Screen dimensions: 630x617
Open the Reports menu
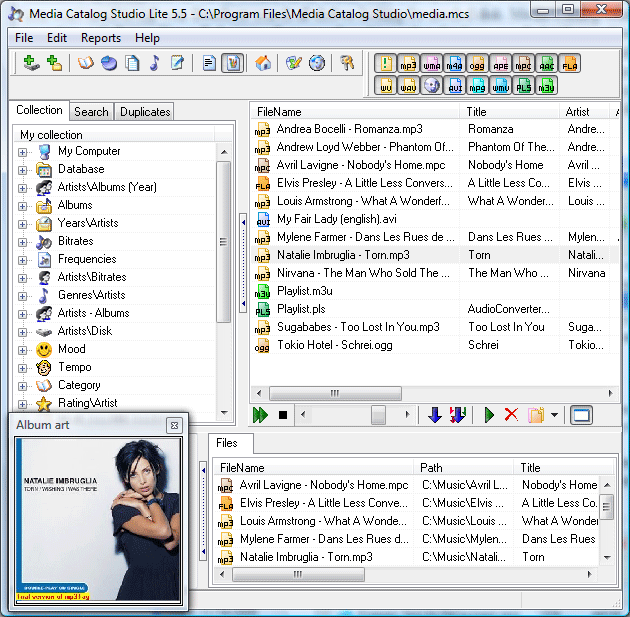pos(101,38)
